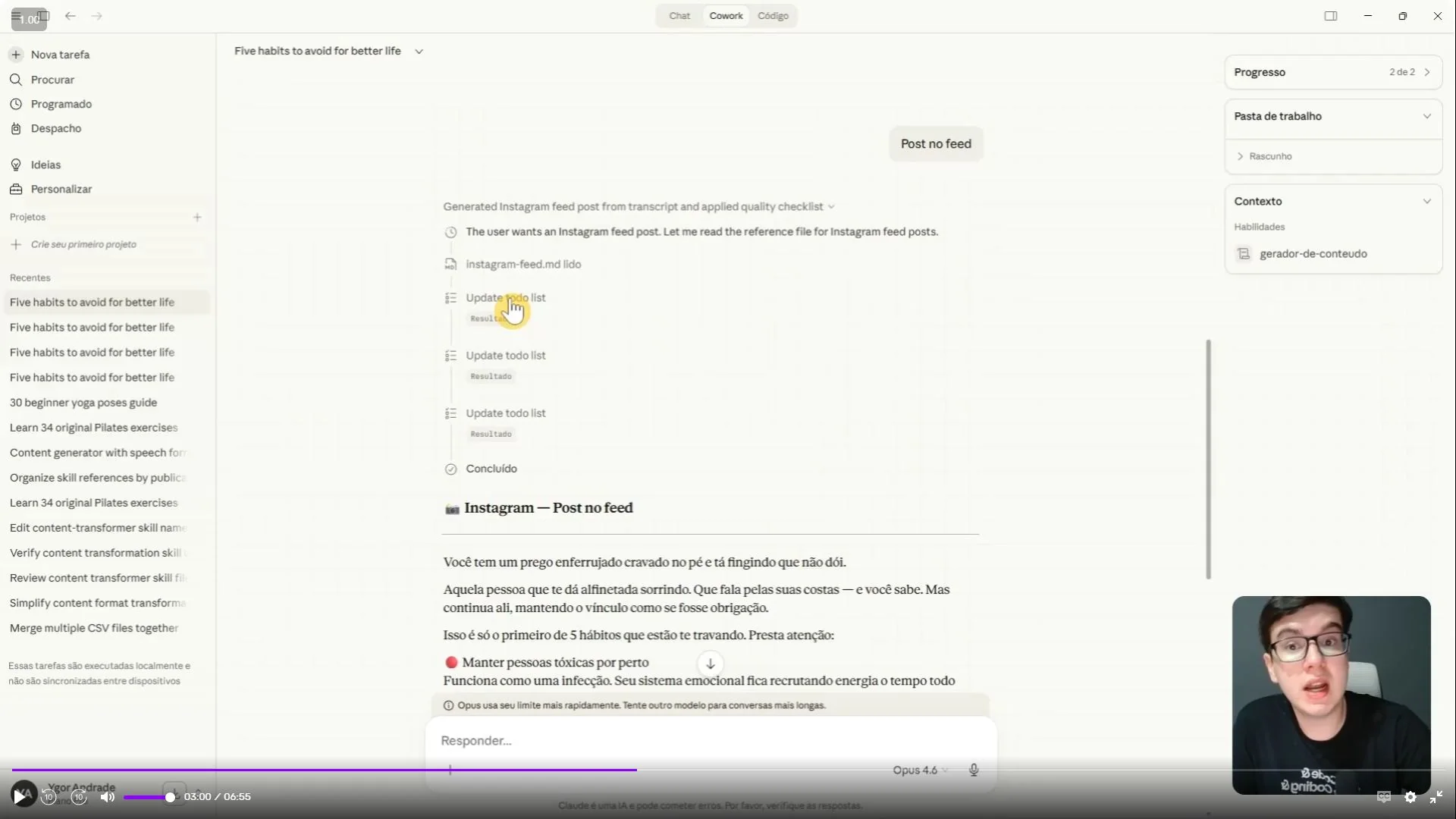Open the task title dropdown chevron
Image resolution: width=1456 pixels, height=819 pixels.
(x=419, y=52)
